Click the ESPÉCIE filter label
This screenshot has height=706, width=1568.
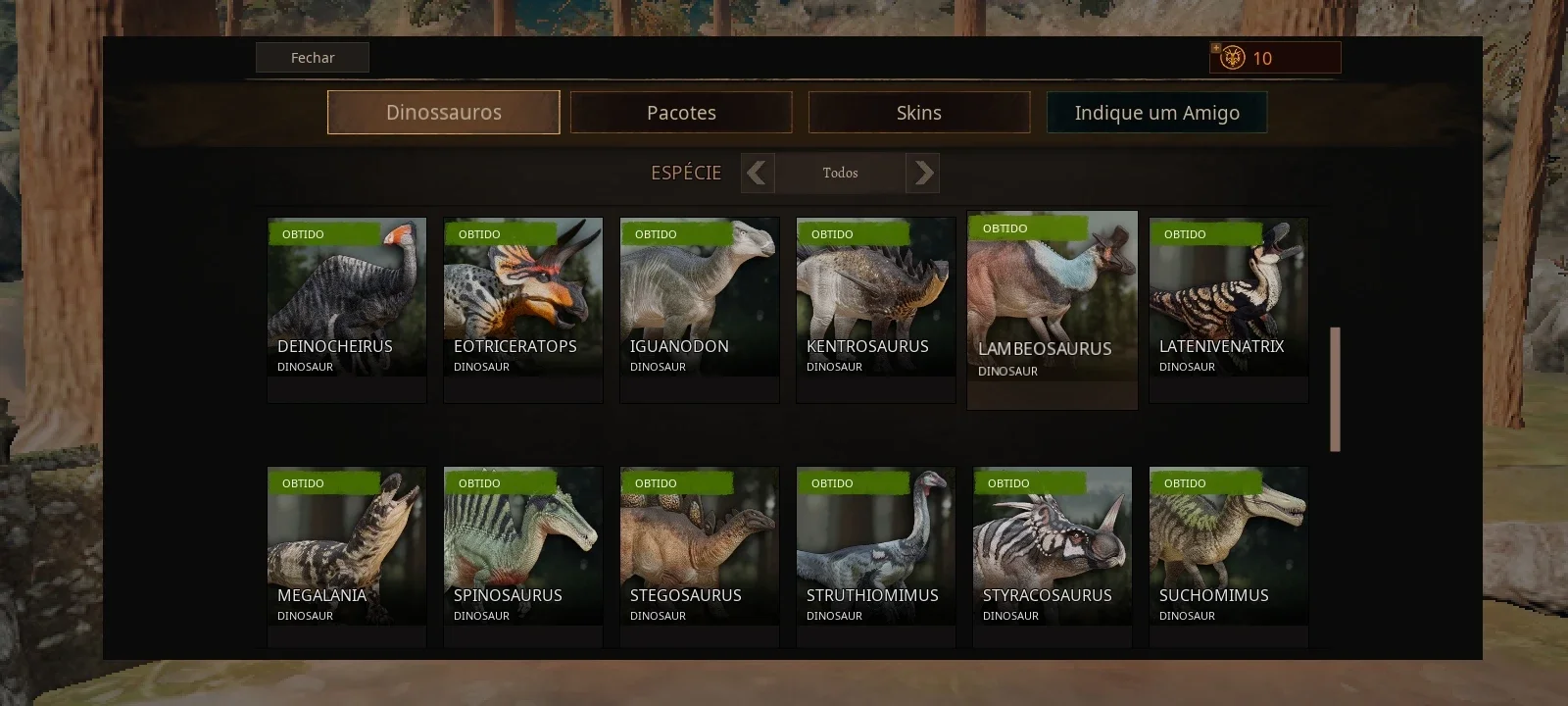(686, 173)
